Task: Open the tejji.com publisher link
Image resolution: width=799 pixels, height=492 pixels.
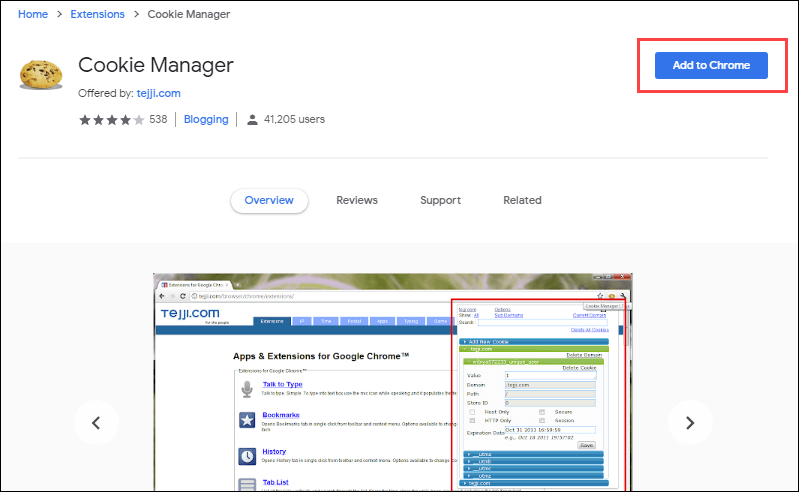Action: pos(157,93)
